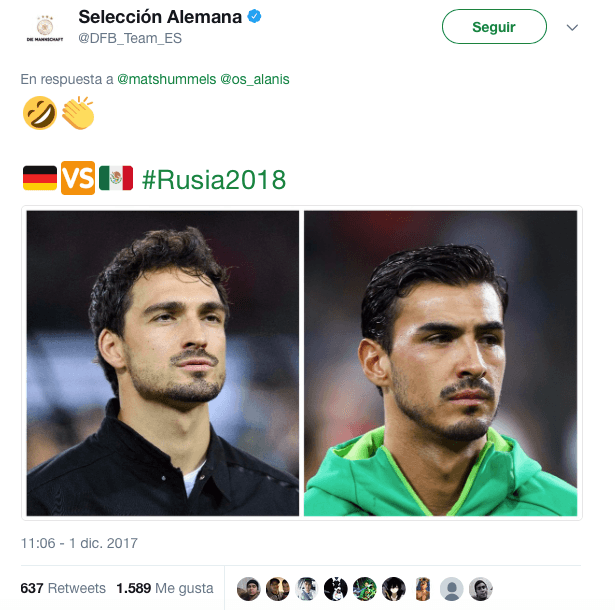Open the tweet options chevron menu
Image resolution: width=615 pixels, height=610 pixels.
point(572,27)
